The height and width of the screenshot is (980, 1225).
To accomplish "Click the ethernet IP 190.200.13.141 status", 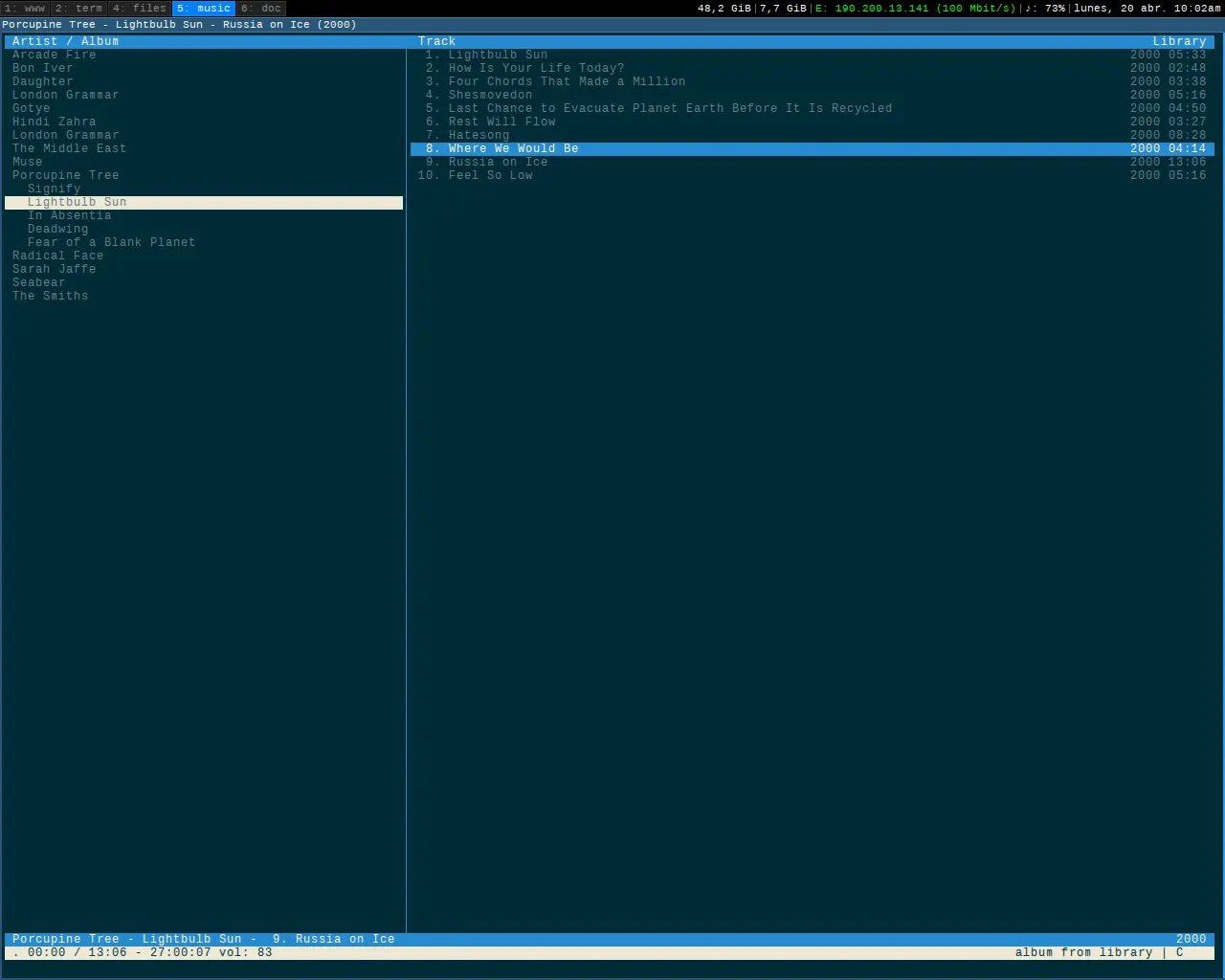I will (x=916, y=9).
